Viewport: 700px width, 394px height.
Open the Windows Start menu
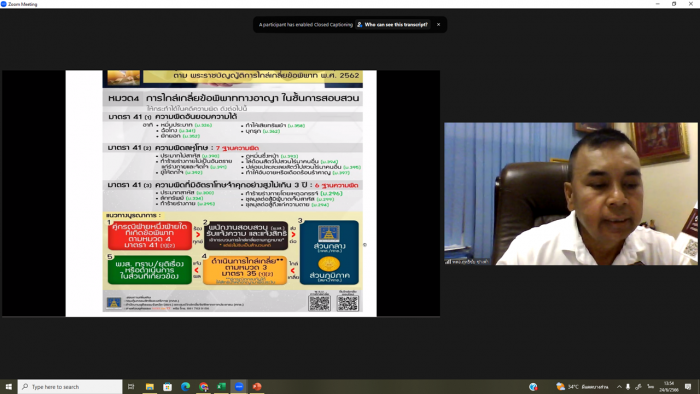coord(8,386)
